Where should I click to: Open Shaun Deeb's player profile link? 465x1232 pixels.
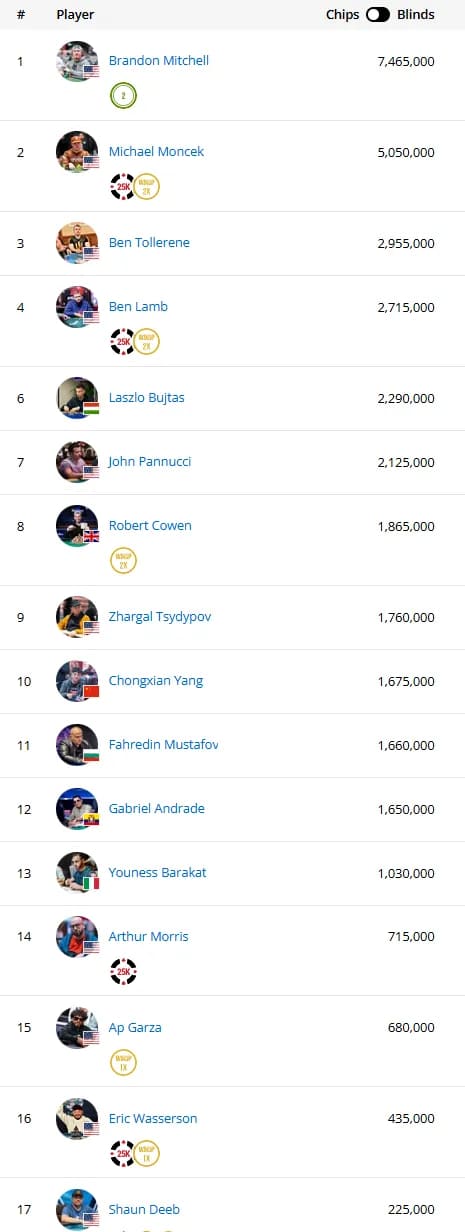144,1209
